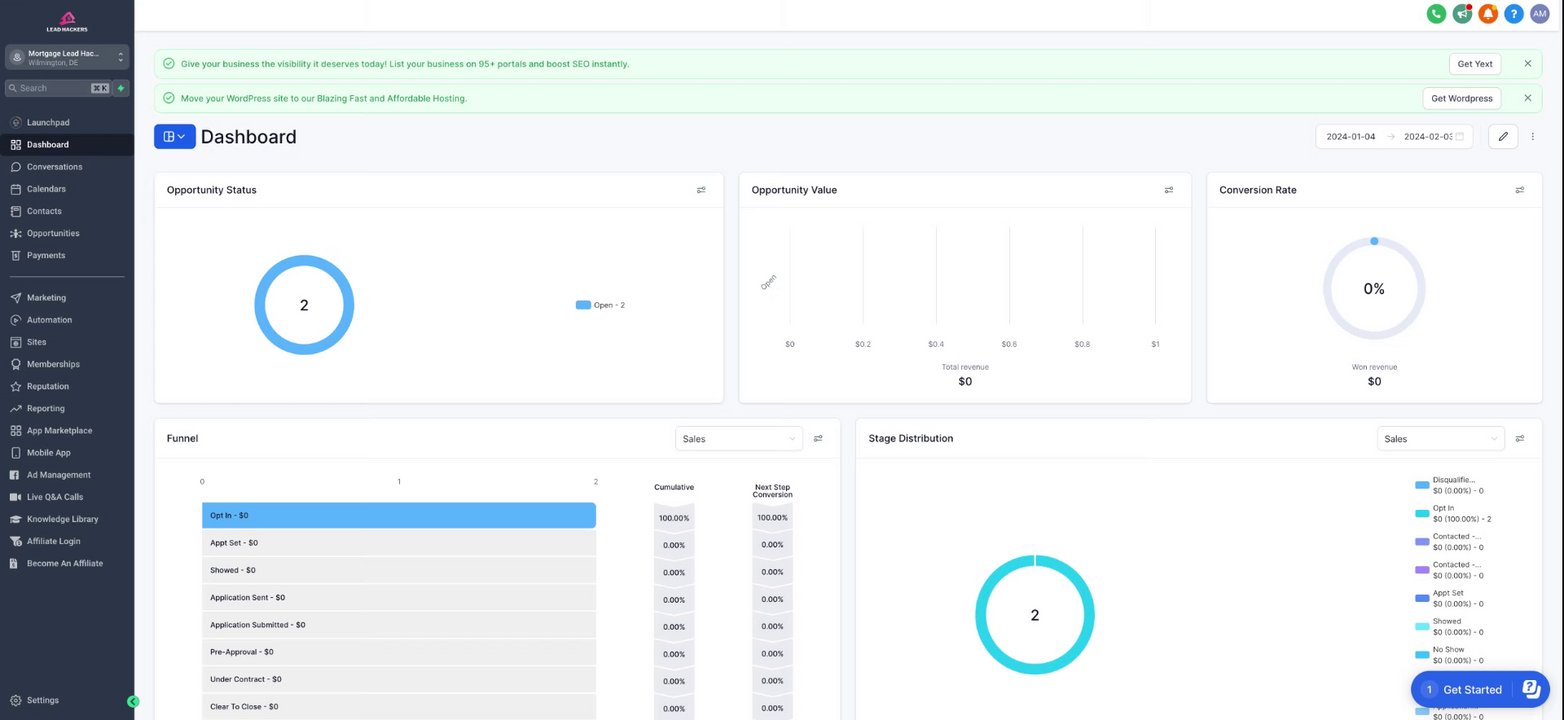Click the end date field
The image size is (1564, 720).
coord(1428,136)
